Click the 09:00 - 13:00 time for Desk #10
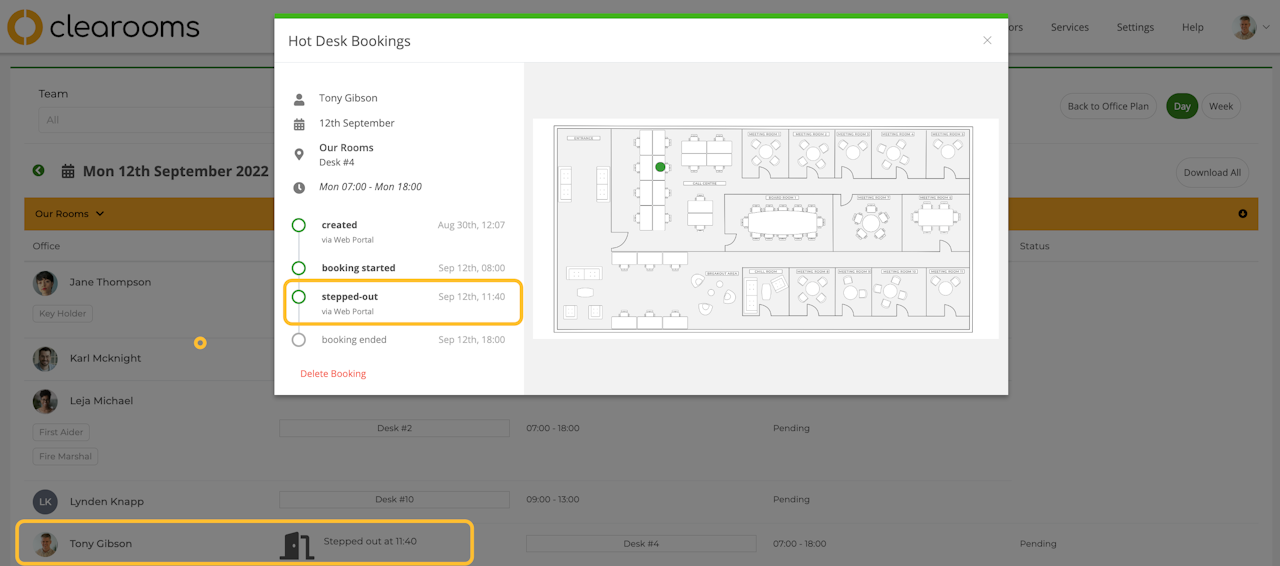 pos(553,499)
